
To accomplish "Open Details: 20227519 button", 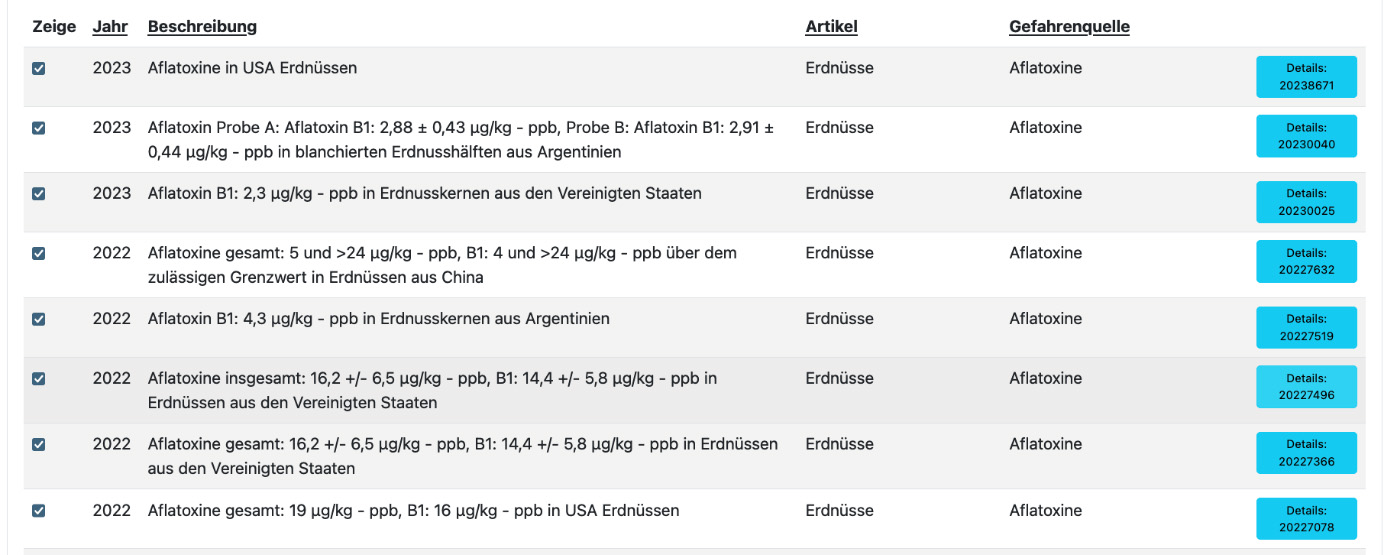I will coord(1306,327).
